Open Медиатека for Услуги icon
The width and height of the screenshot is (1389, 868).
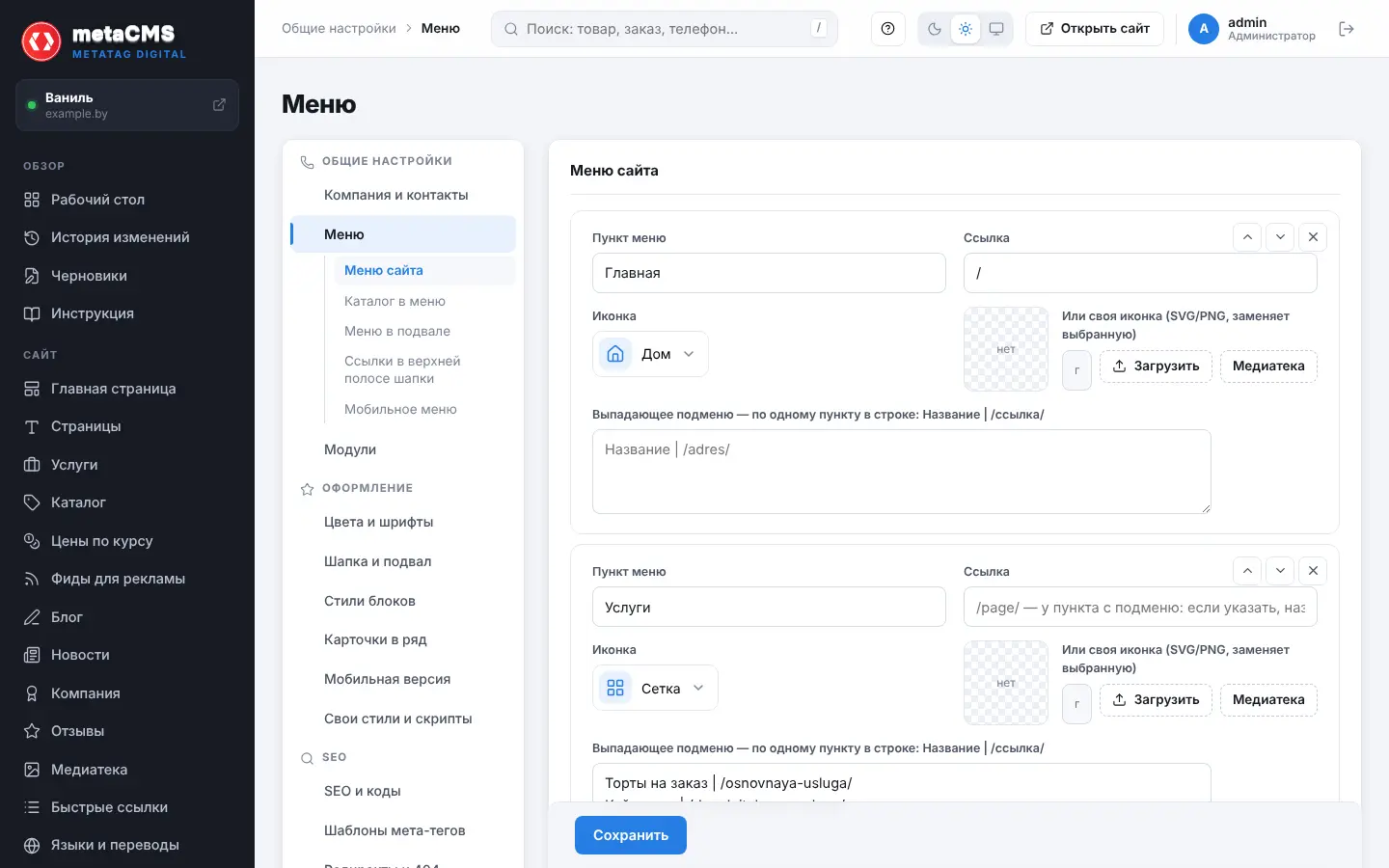pyautogui.click(x=1268, y=700)
